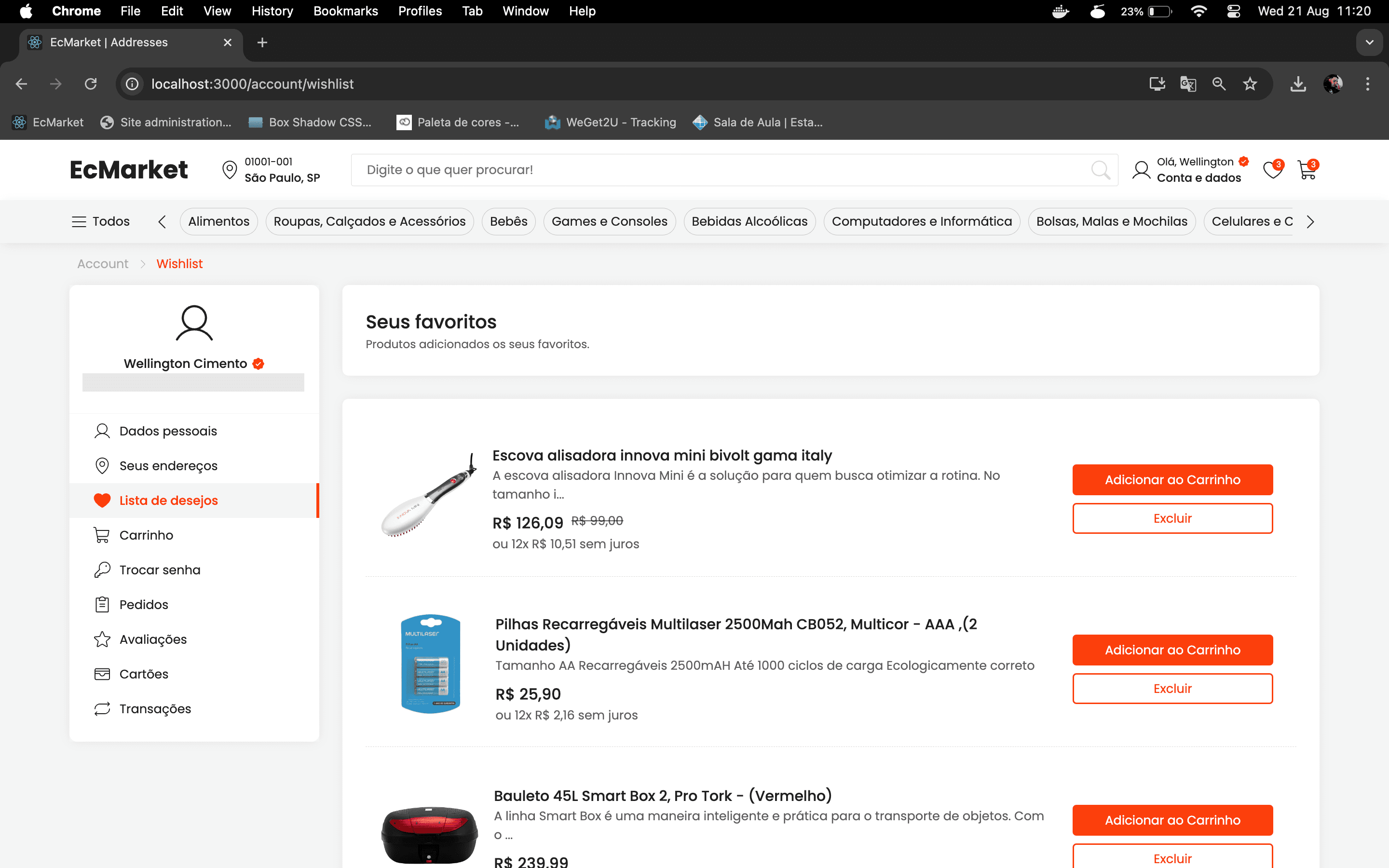Open Chrome three-dot menu
Viewport: 1389px width, 868px height.
[x=1368, y=84]
